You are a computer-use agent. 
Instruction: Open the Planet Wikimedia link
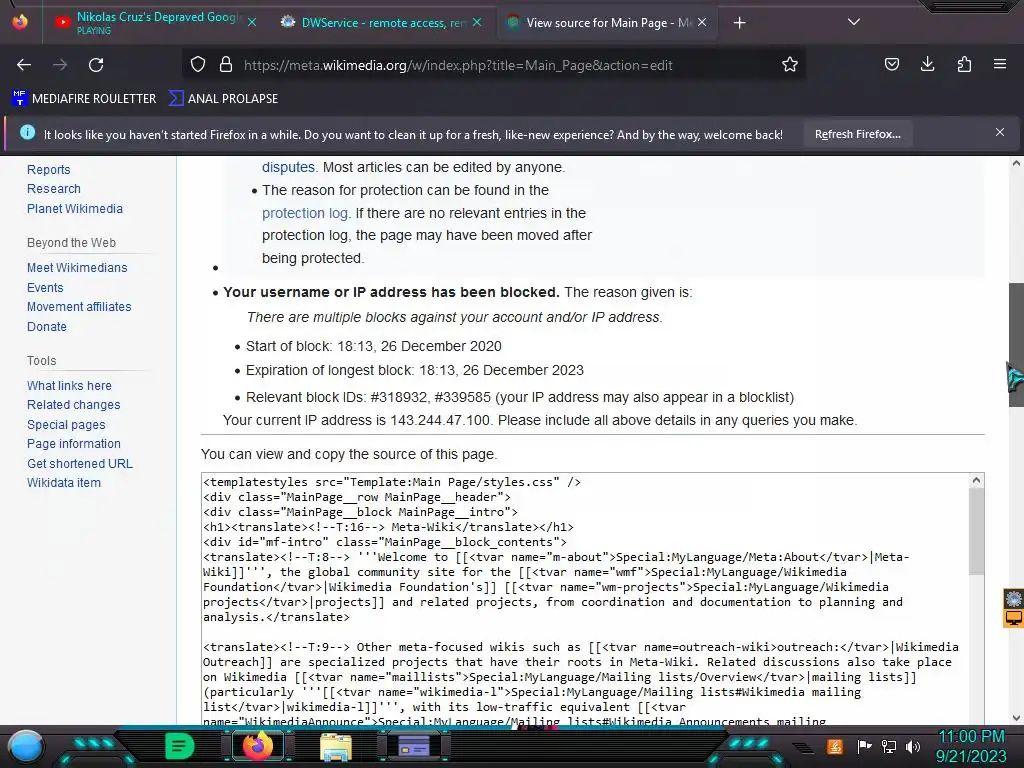click(x=74, y=209)
